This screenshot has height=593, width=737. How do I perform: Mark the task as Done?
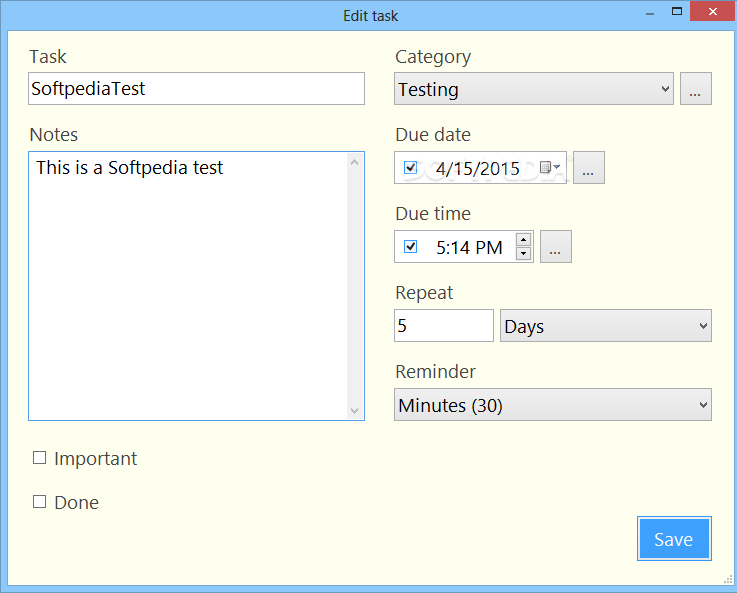click(x=39, y=502)
